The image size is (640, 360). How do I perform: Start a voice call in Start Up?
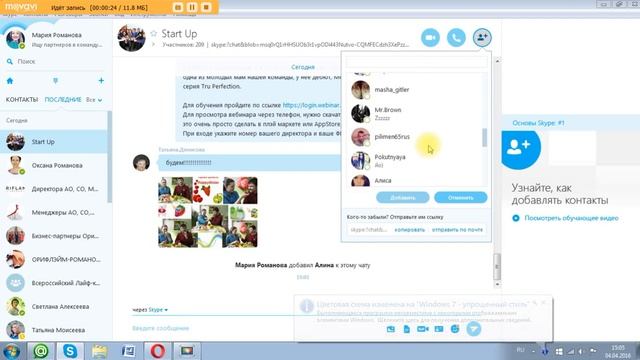click(456, 38)
